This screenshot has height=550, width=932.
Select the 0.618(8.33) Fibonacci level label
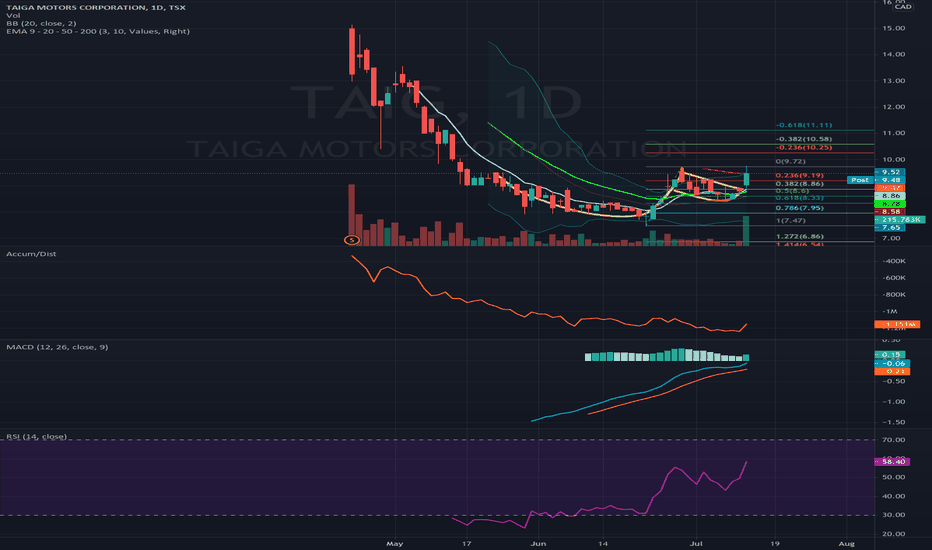click(x=799, y=198)
